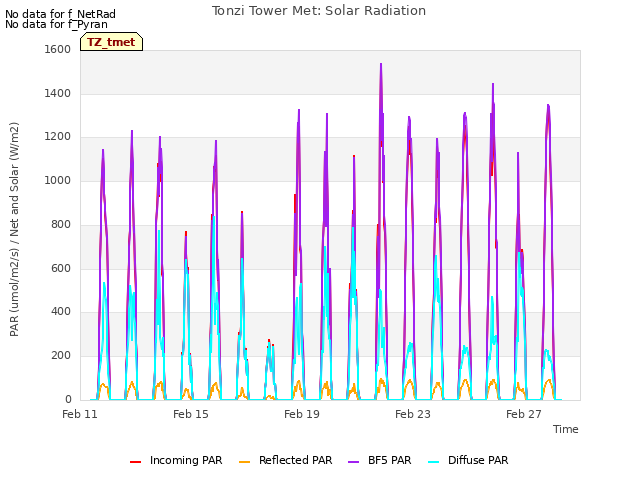Image resolution: width=640 pixels, height=480 pixels.
Task: Click the tallest BF5 PAR peak near 1550
Action: coord(381,64)
